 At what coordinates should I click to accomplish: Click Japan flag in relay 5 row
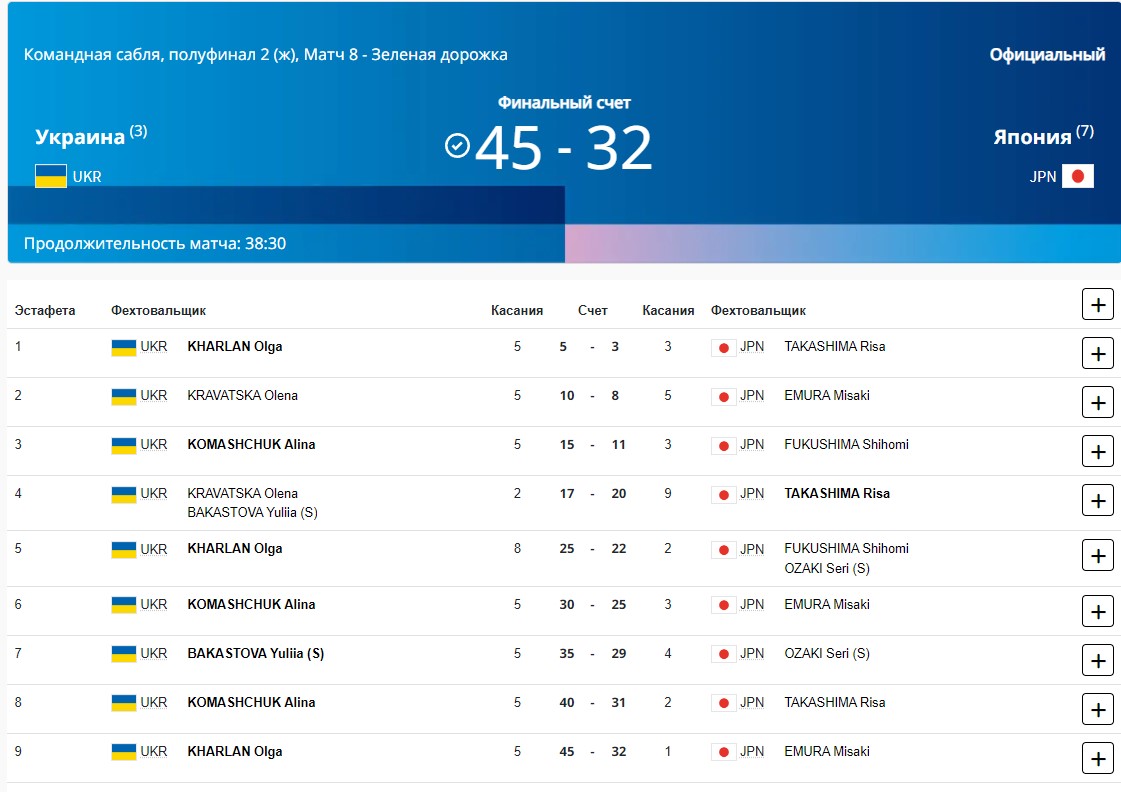coord(724,550)
